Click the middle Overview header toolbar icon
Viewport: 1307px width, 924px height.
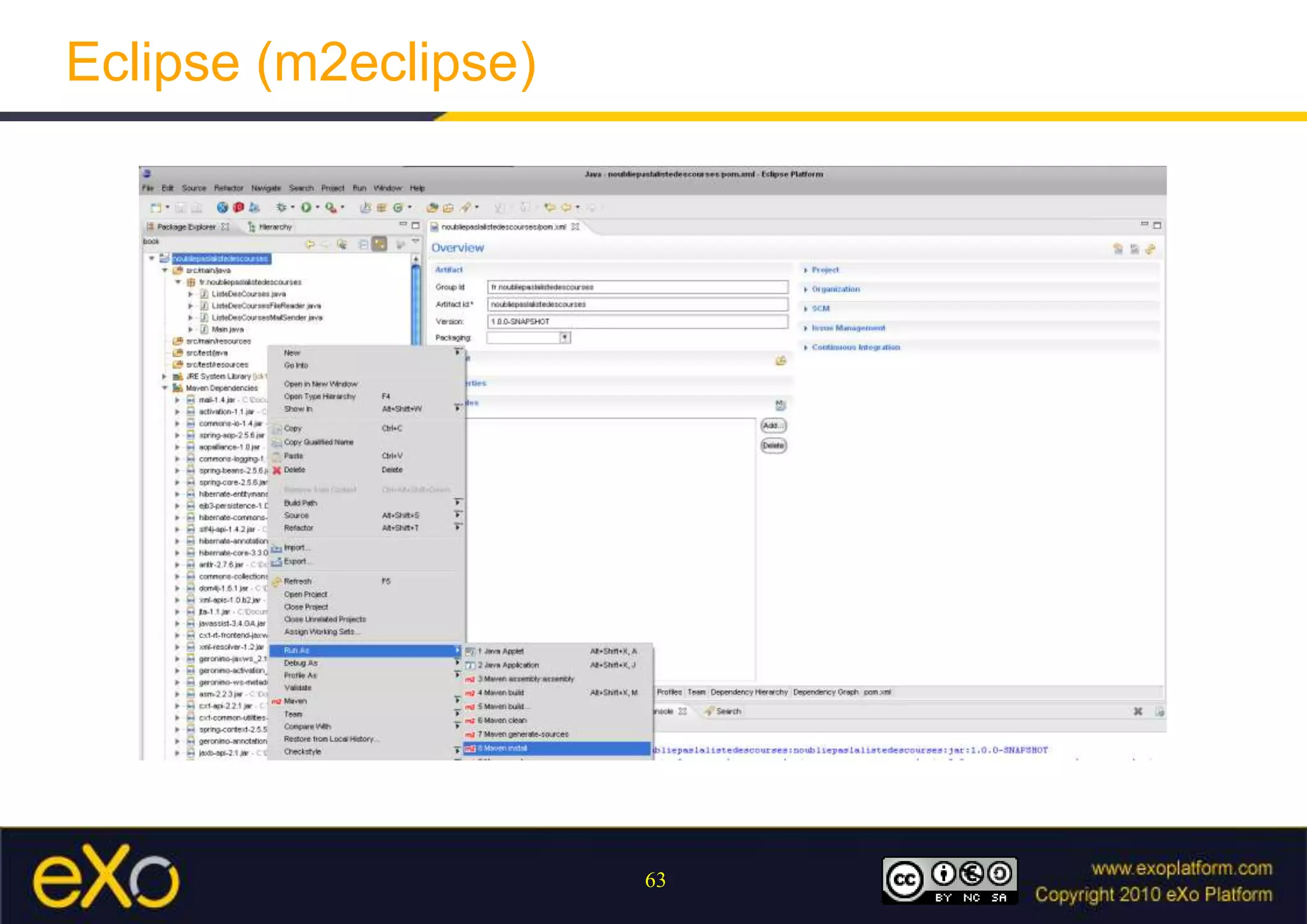(x=1134, y=249)
